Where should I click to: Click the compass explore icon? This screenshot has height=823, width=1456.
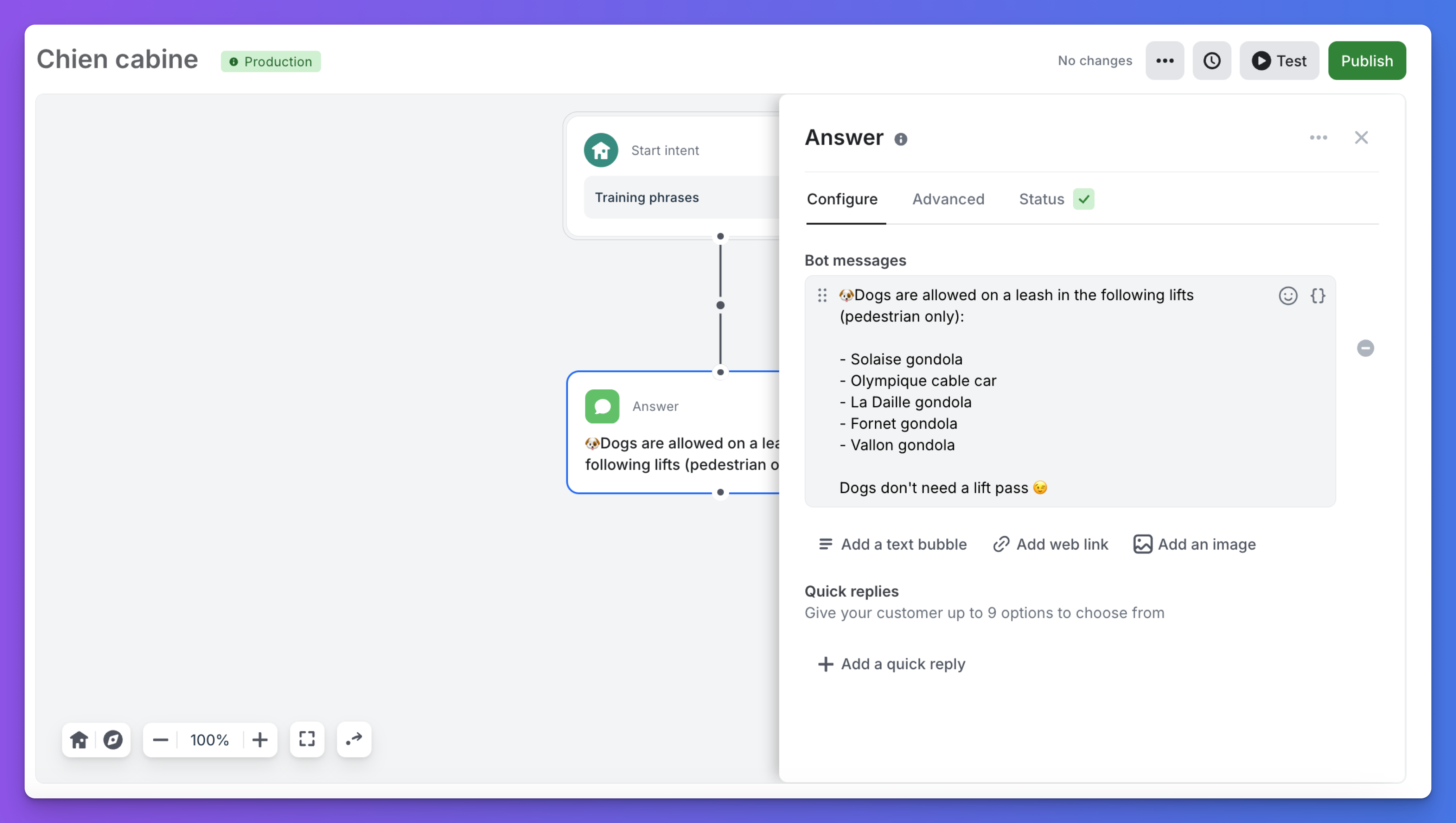pyautogui.click(x=113, y=739)
